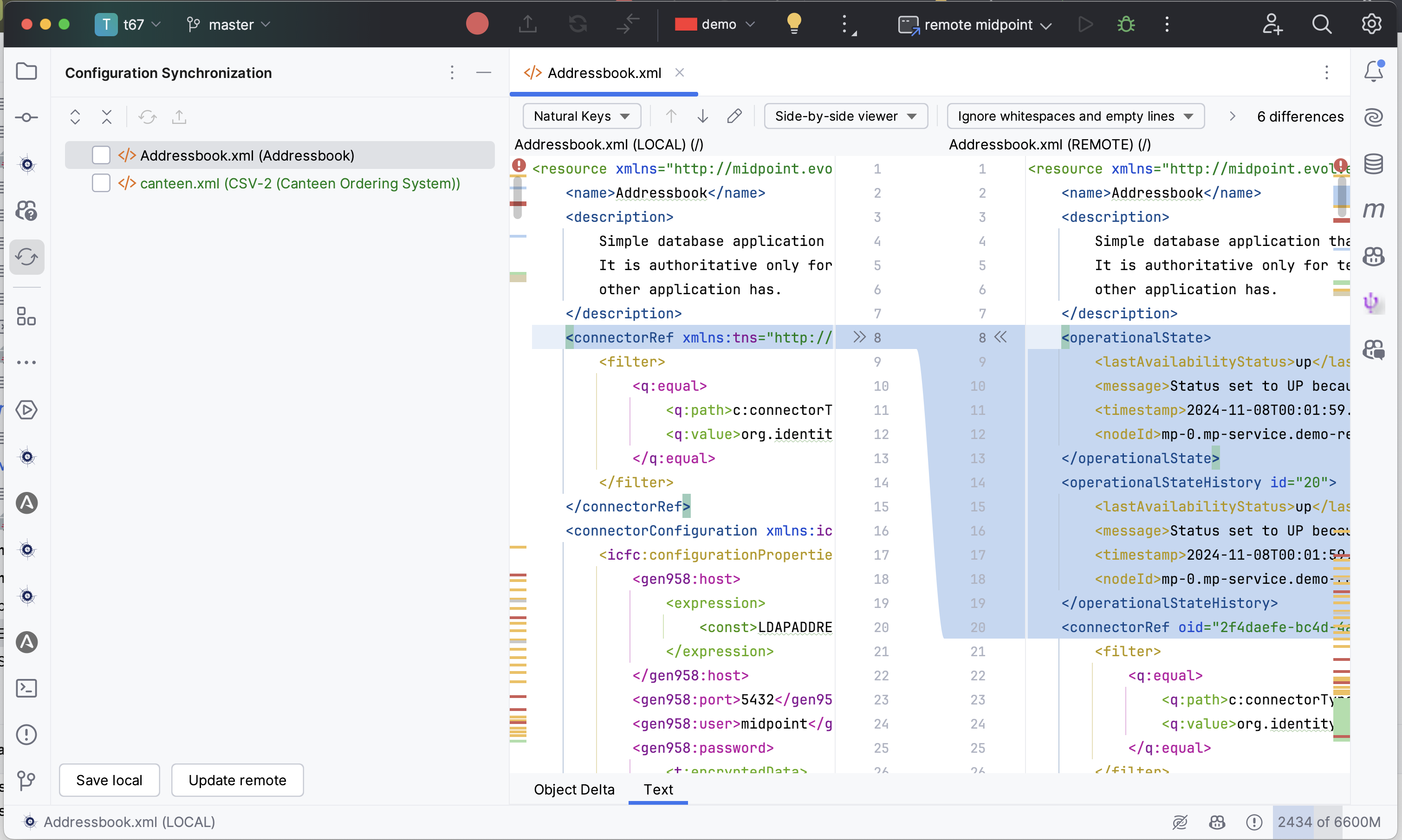Image resolution: width=1402 pixels, height=840 pixels.
Task: Check the Addressbook.xml checkbox
Action: [101, 155]
